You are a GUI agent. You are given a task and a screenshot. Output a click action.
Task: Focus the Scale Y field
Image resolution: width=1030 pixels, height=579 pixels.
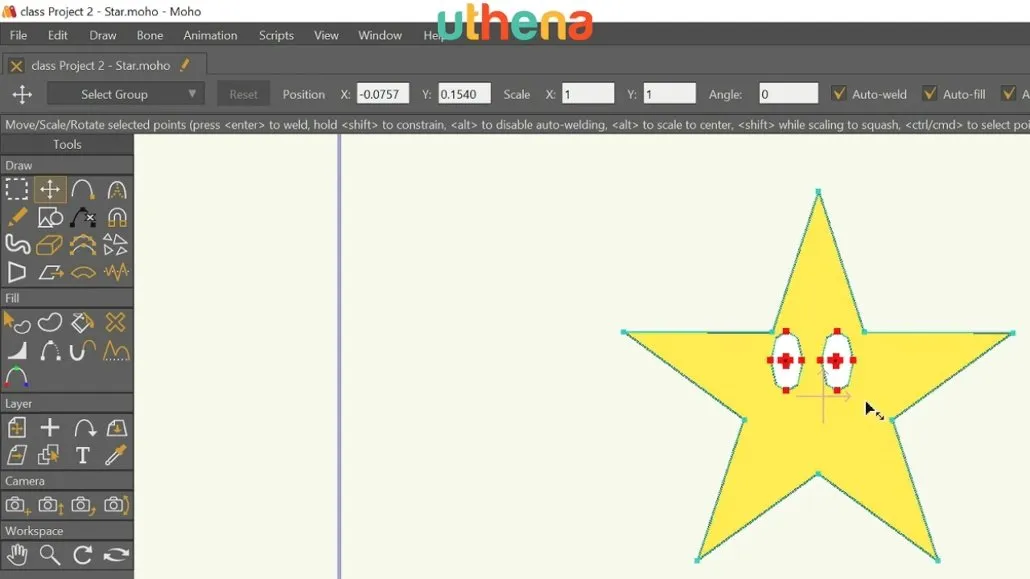pos(669,94)
